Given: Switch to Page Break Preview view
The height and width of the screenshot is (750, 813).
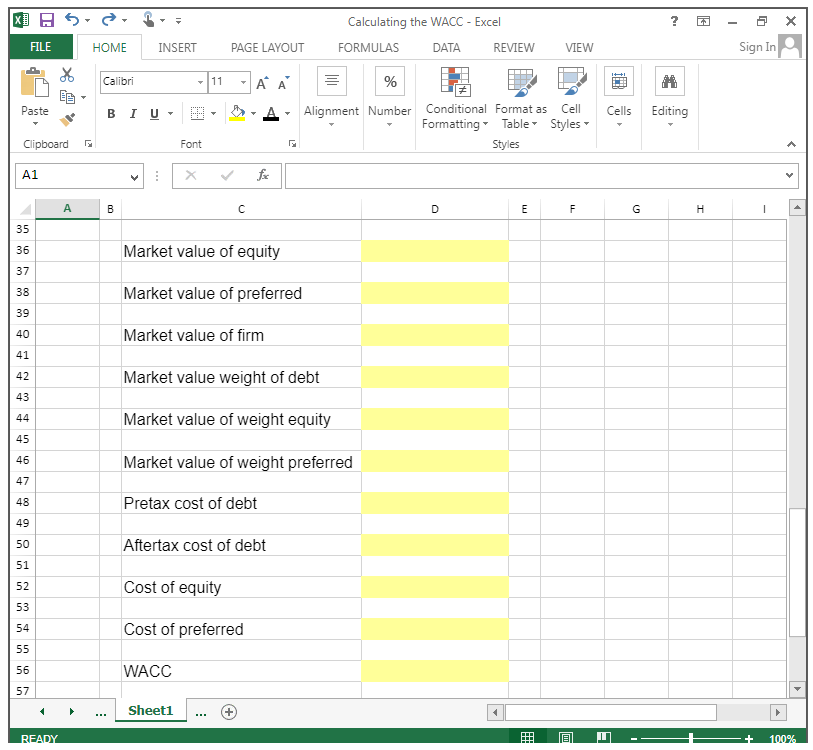Looking at the screenshot, I should pyautogui.click(x=604, y=737).
